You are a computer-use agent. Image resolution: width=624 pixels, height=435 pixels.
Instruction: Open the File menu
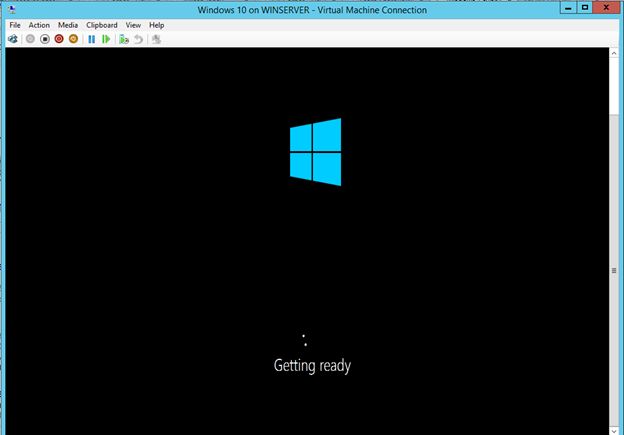pyautogui.click(x=15, y=25)
